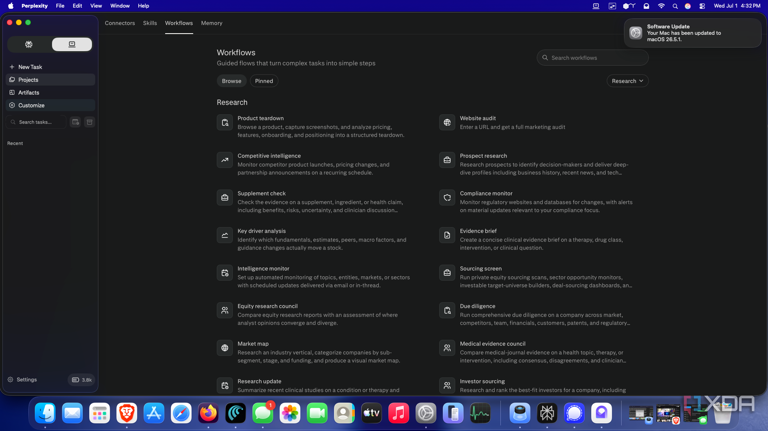Screen dimensions: 768x431
Task: Select the Key driver analysis icon
Action: [225, 235]
